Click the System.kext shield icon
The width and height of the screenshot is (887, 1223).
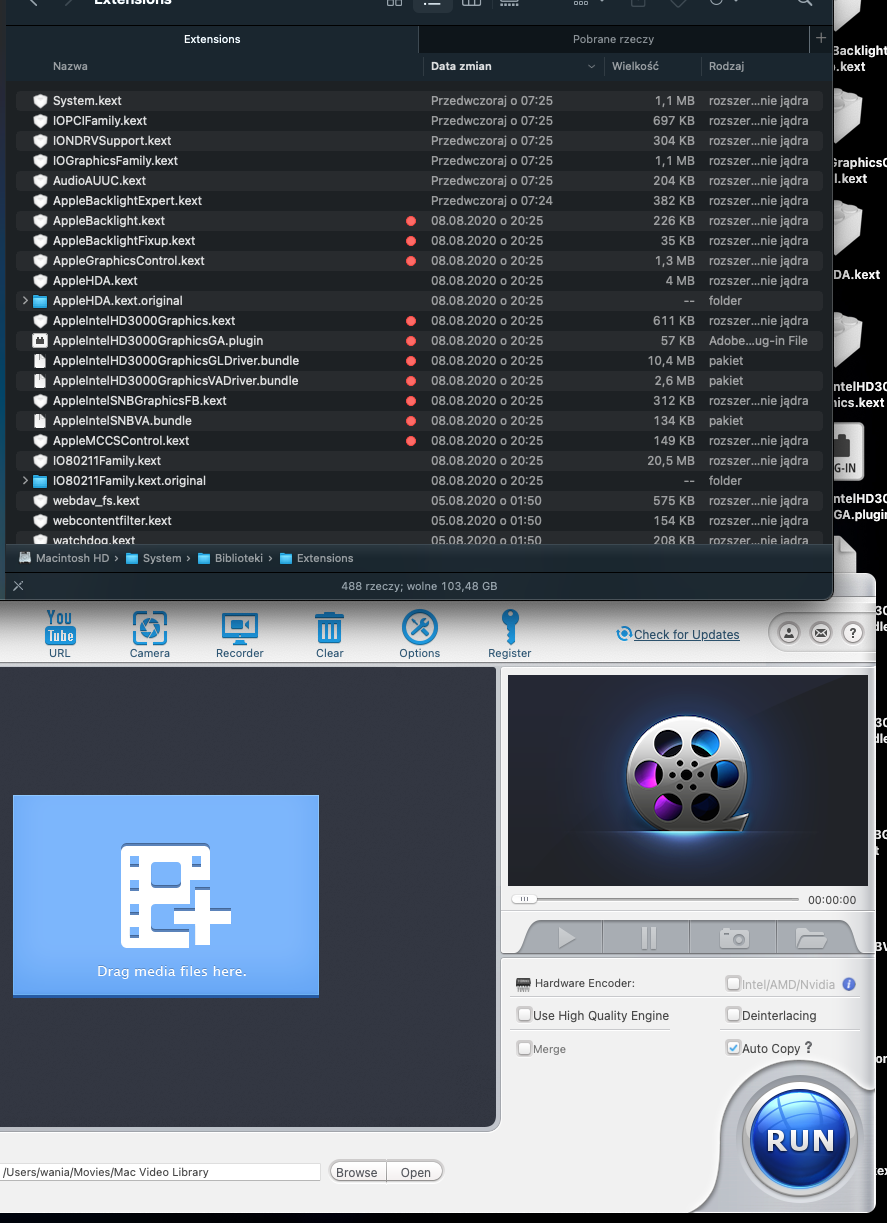click(x=40, y=101)
